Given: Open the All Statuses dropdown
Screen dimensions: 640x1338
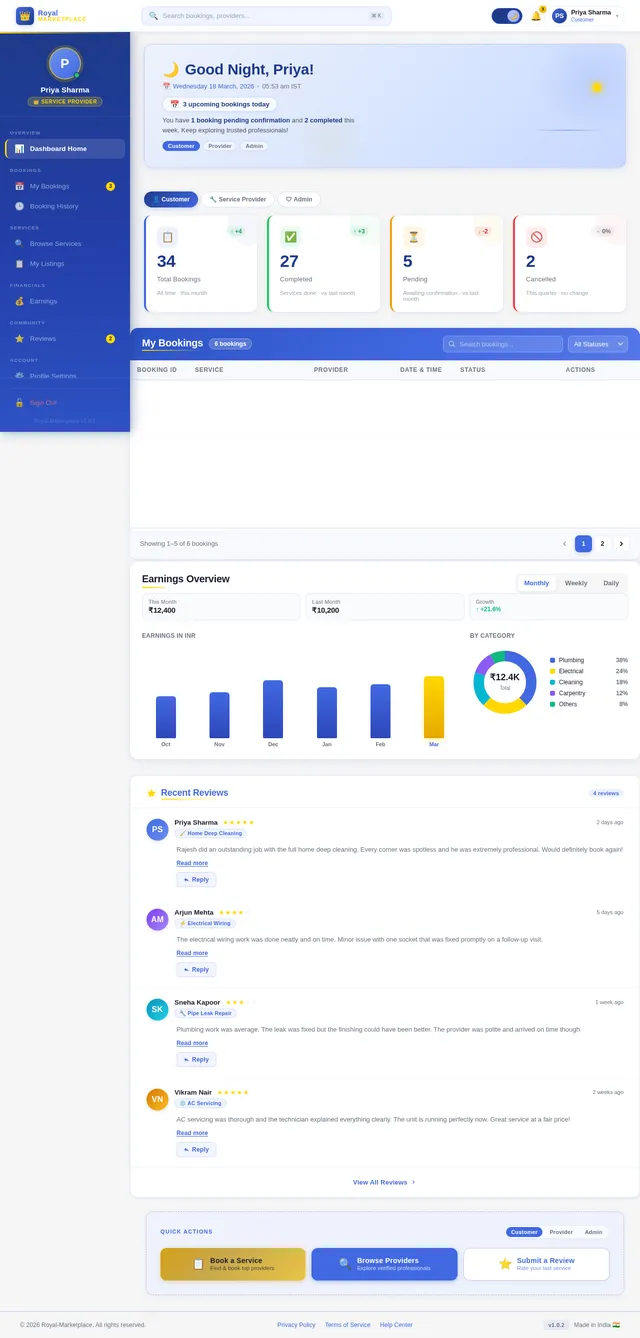Looking at the screenshot, I should [598, 344].
